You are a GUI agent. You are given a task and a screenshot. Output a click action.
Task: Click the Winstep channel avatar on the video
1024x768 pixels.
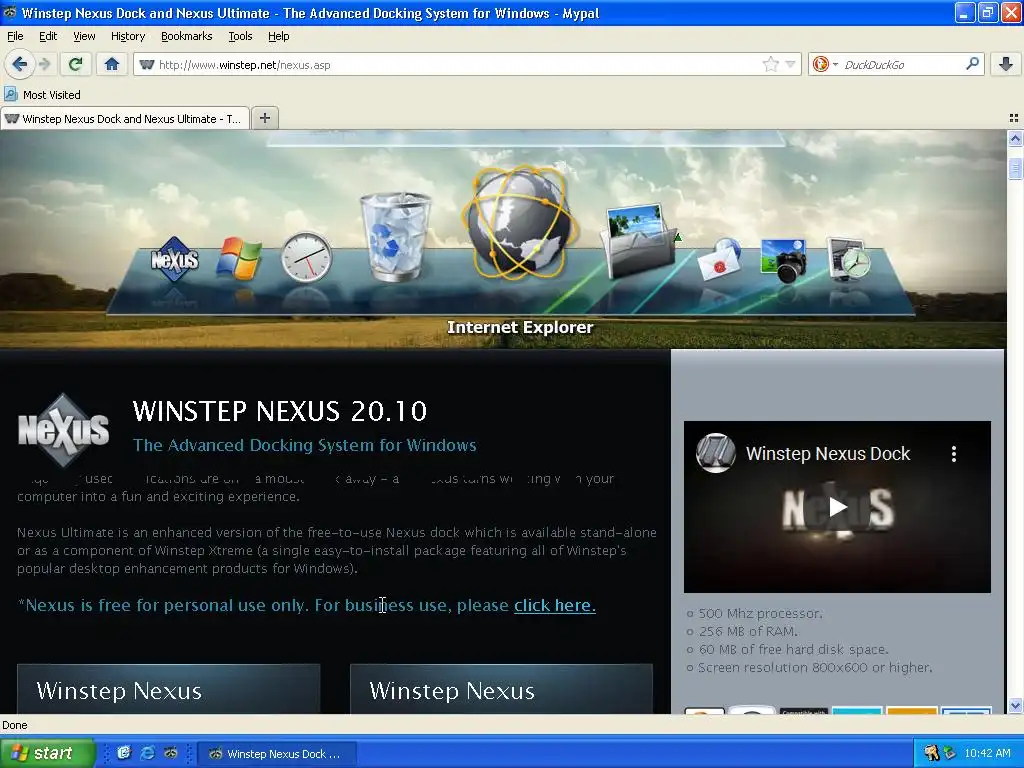pos(715,453)
